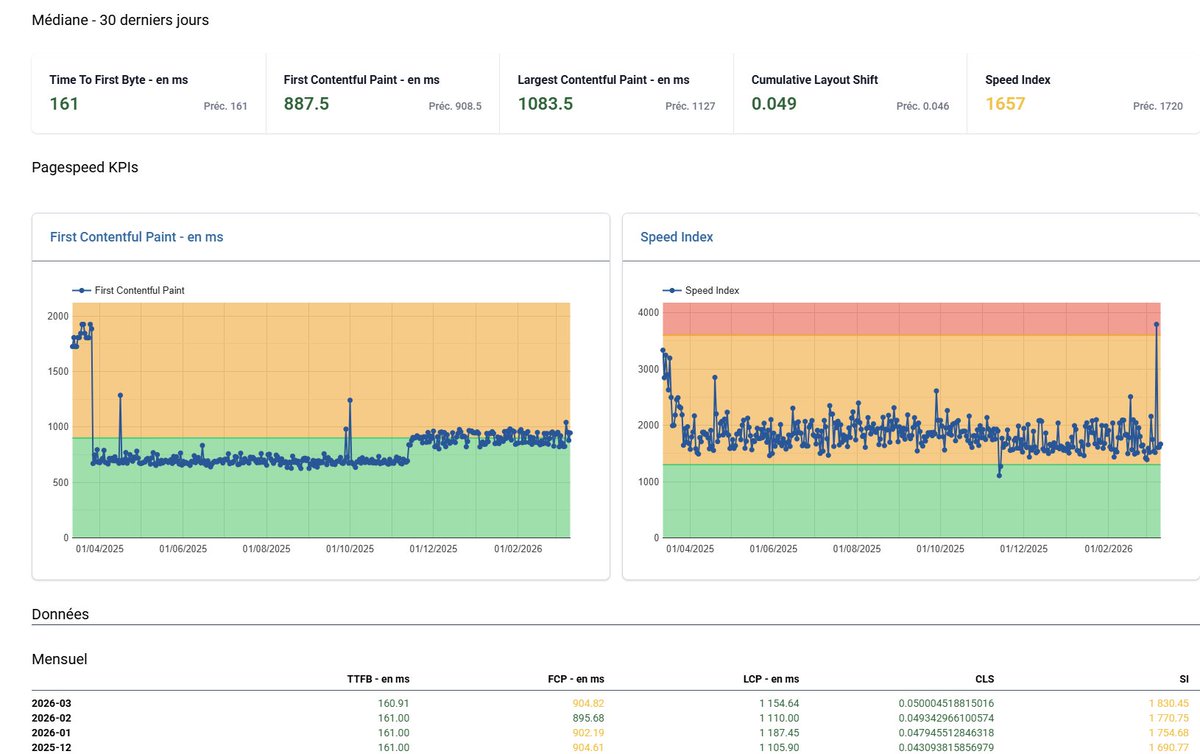Click the green zone in FCP chart

click(x=320, y=500)
